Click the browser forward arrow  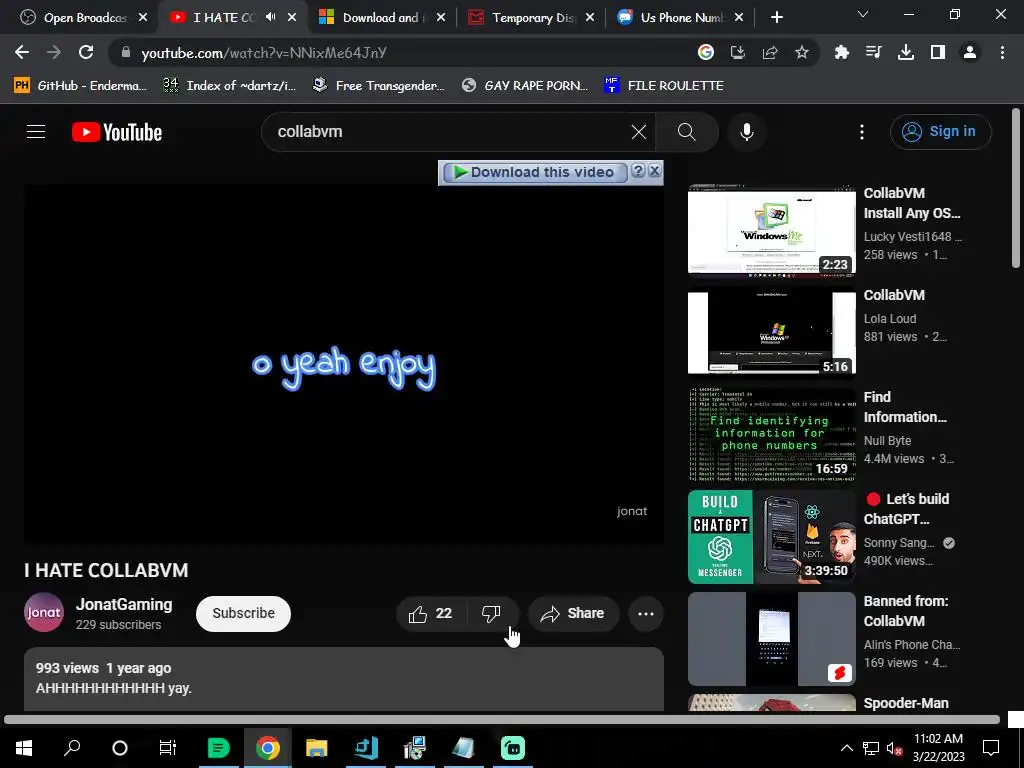point(54,52)
